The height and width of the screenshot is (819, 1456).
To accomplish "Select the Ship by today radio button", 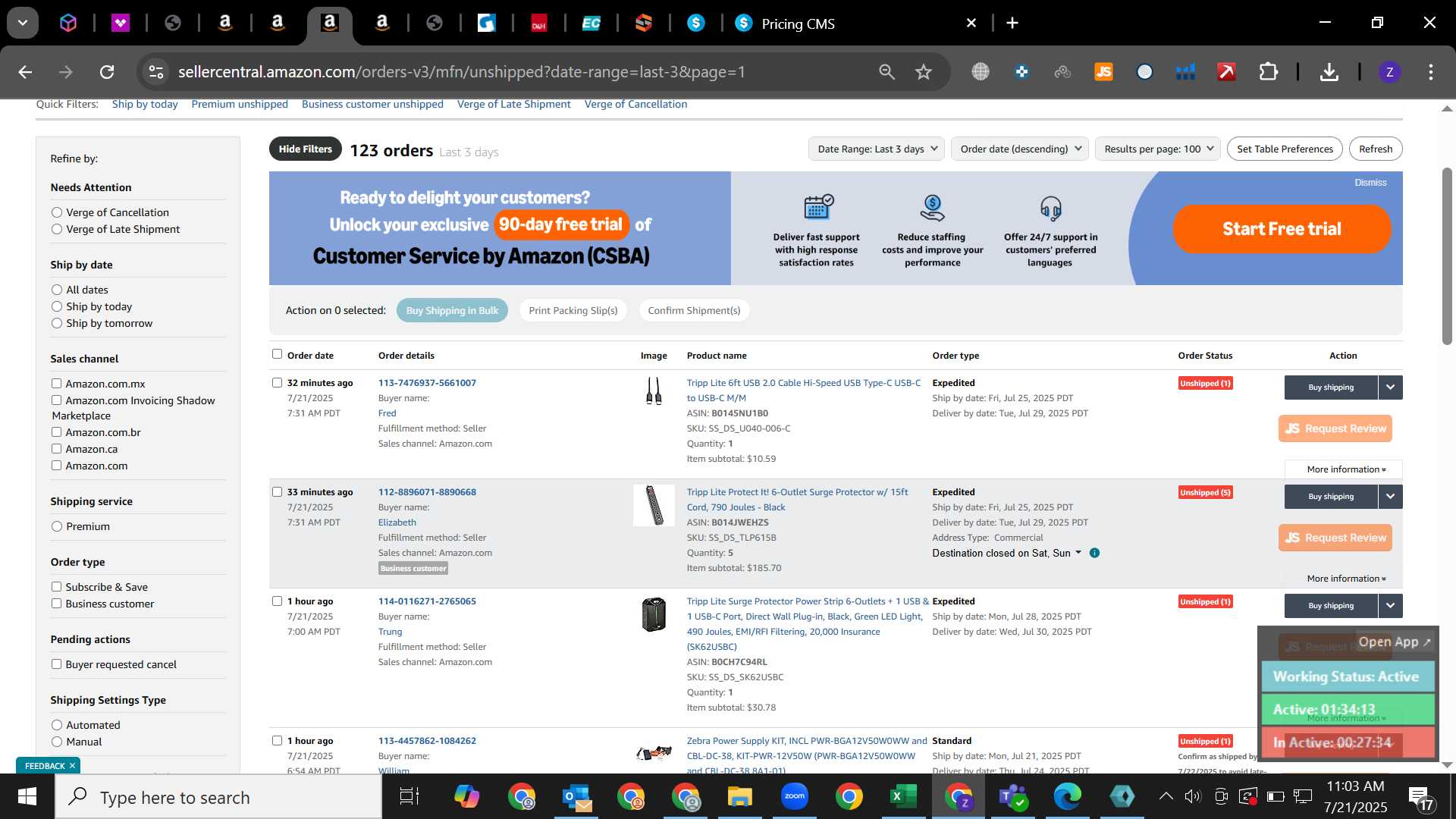I will [57, 306].
